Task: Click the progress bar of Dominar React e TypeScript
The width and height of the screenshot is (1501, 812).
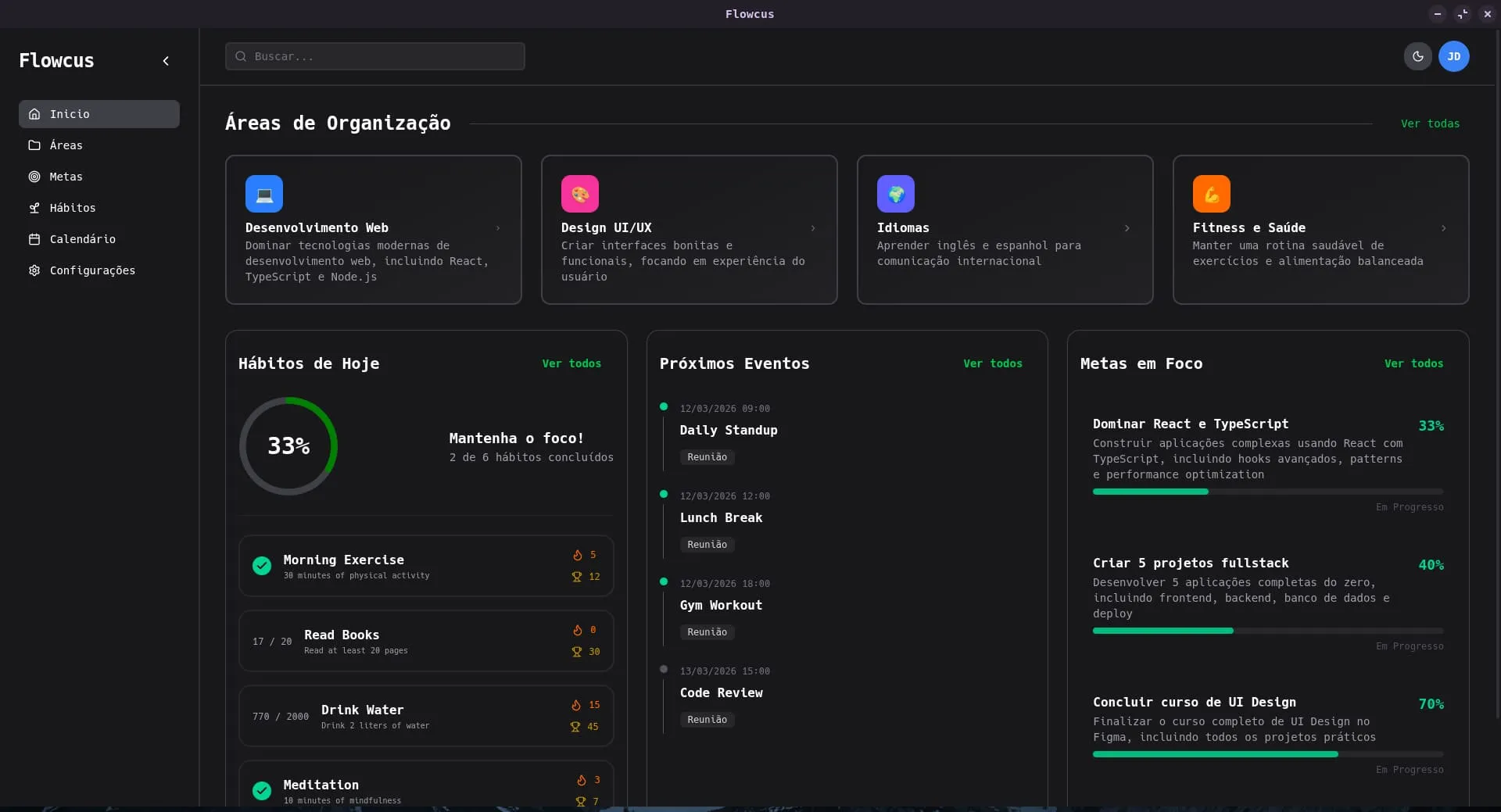Action: pos(1266,492)
